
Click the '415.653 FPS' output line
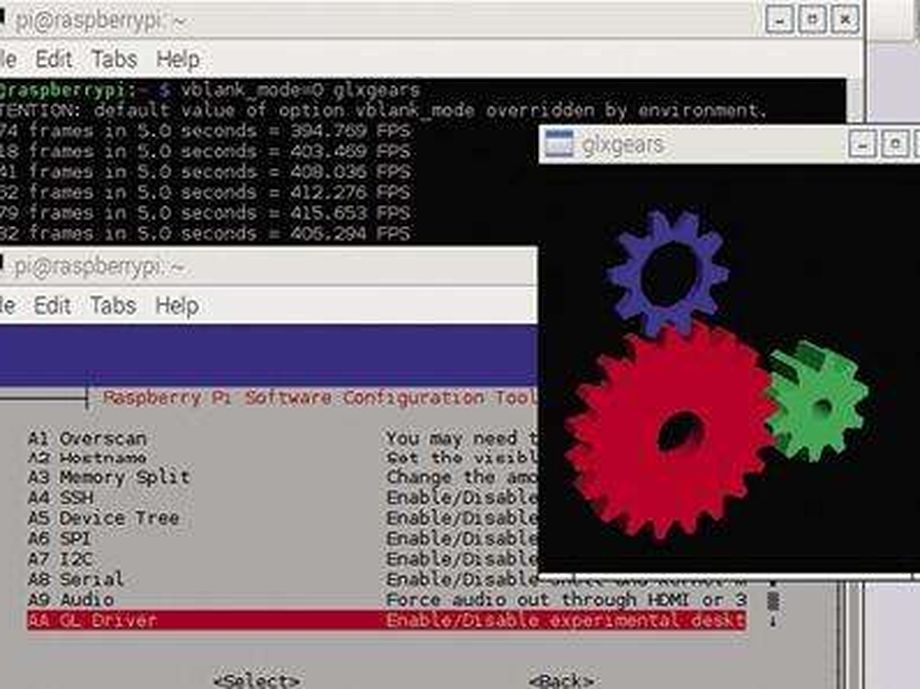(205, 213)
